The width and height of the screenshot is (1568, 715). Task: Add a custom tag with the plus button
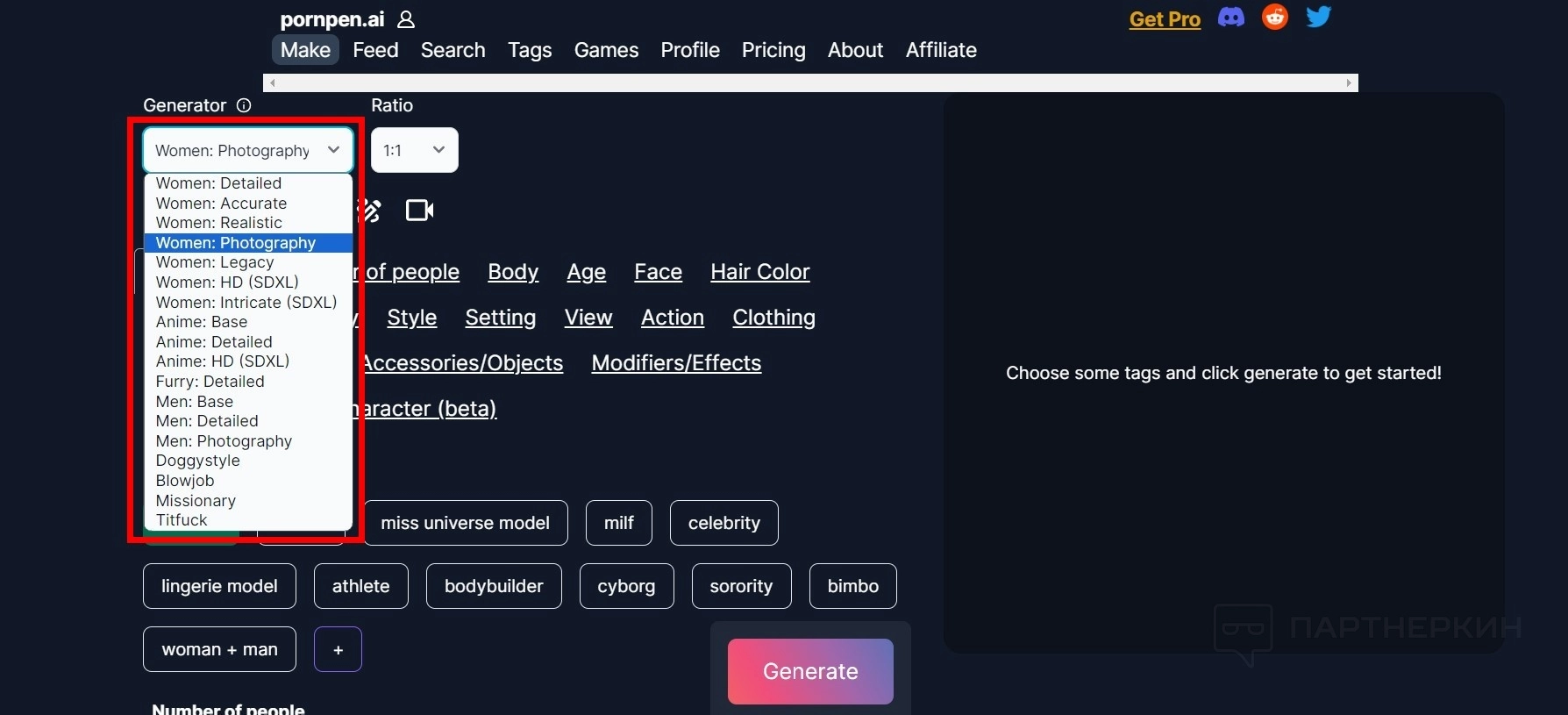(x=338, y=649)
